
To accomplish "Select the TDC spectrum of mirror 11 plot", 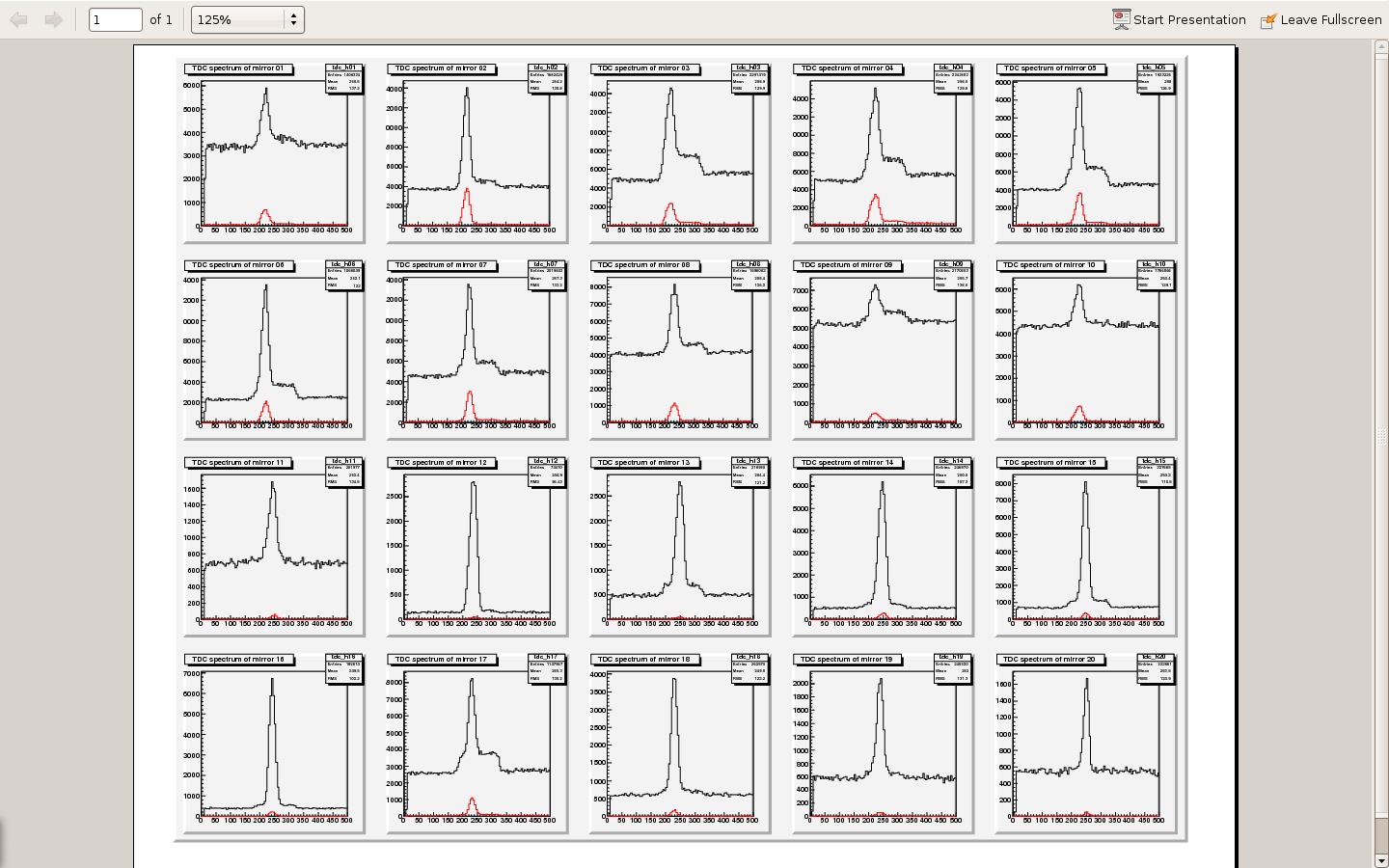I will (274, 545).
